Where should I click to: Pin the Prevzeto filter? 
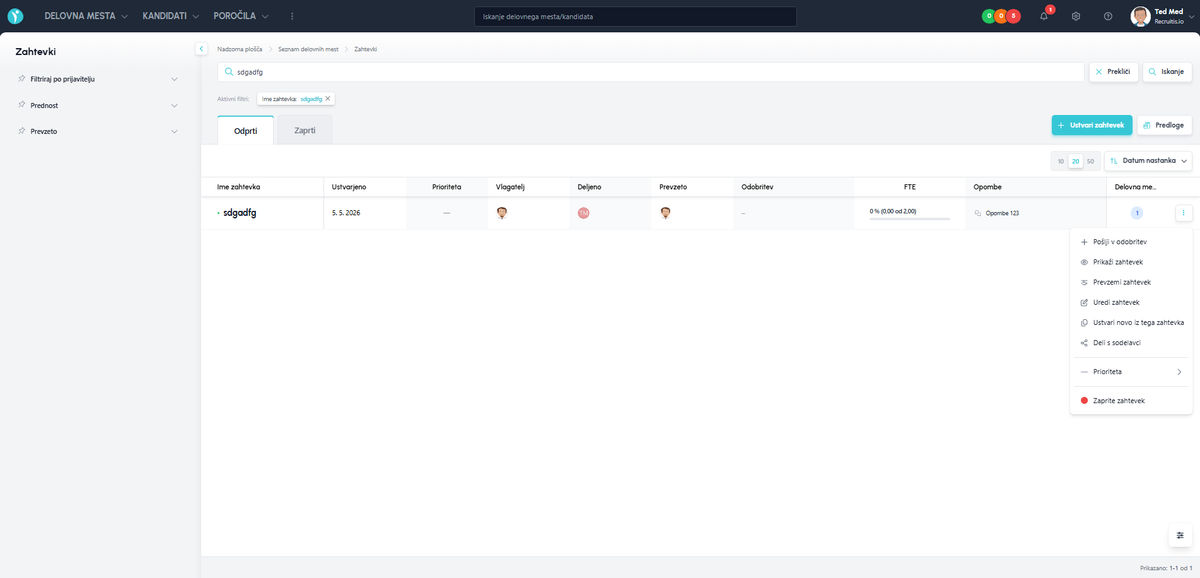21,131
